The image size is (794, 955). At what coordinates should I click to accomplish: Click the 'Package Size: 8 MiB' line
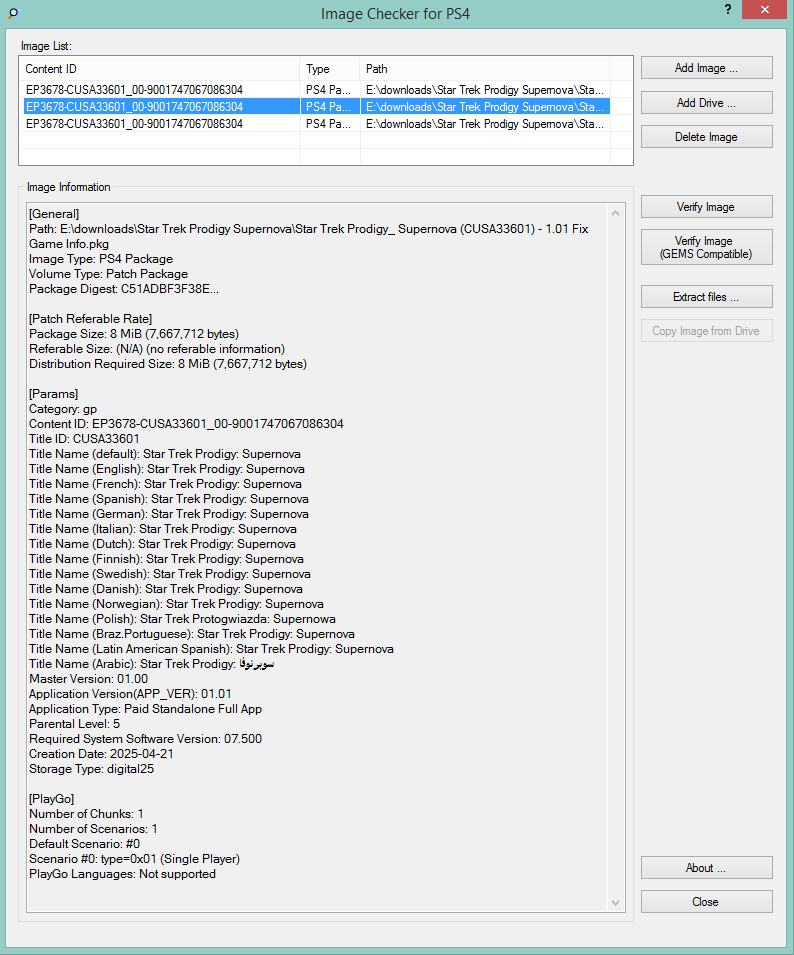134,334
